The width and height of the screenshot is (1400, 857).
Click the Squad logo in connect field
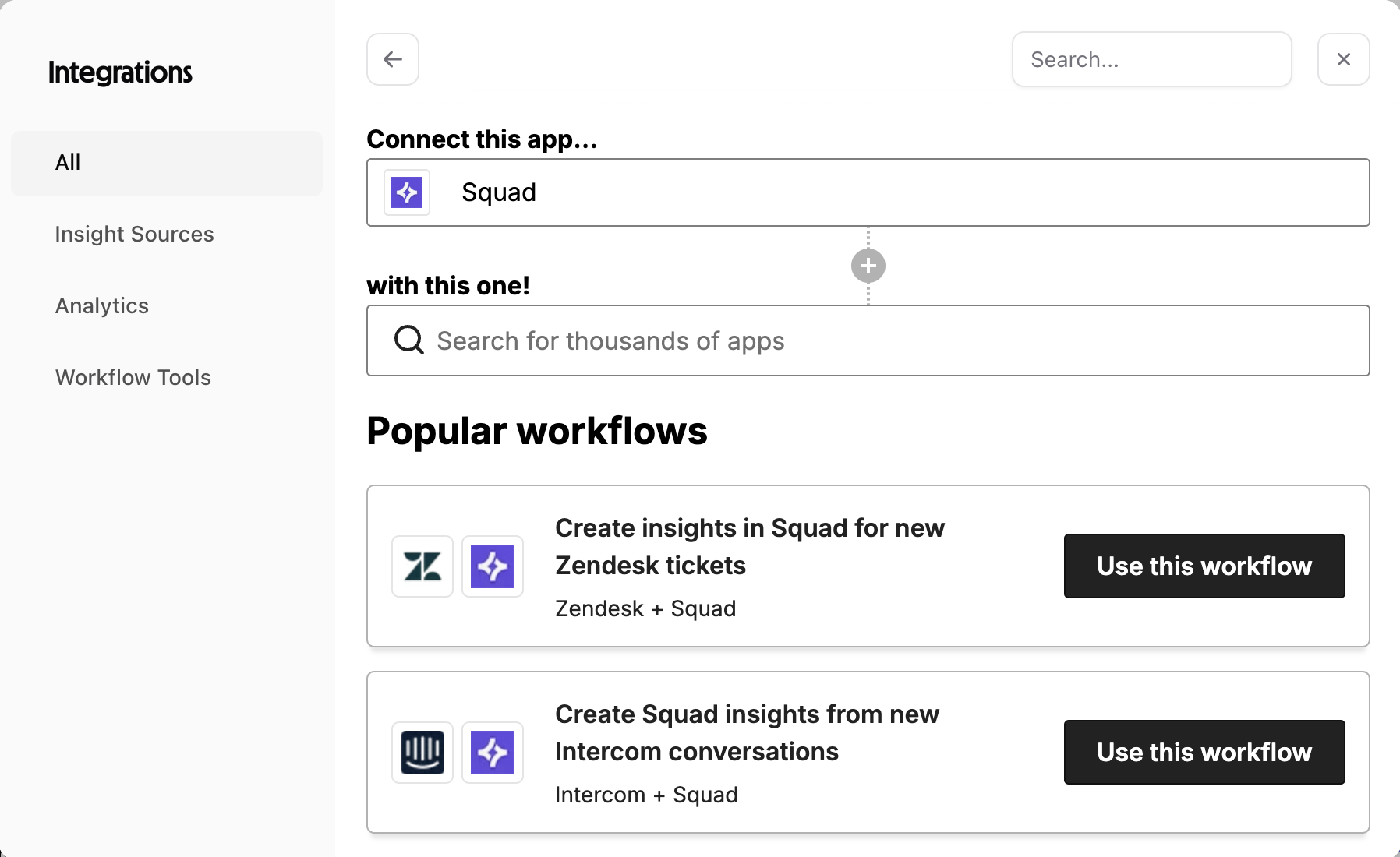pos(407,192)
